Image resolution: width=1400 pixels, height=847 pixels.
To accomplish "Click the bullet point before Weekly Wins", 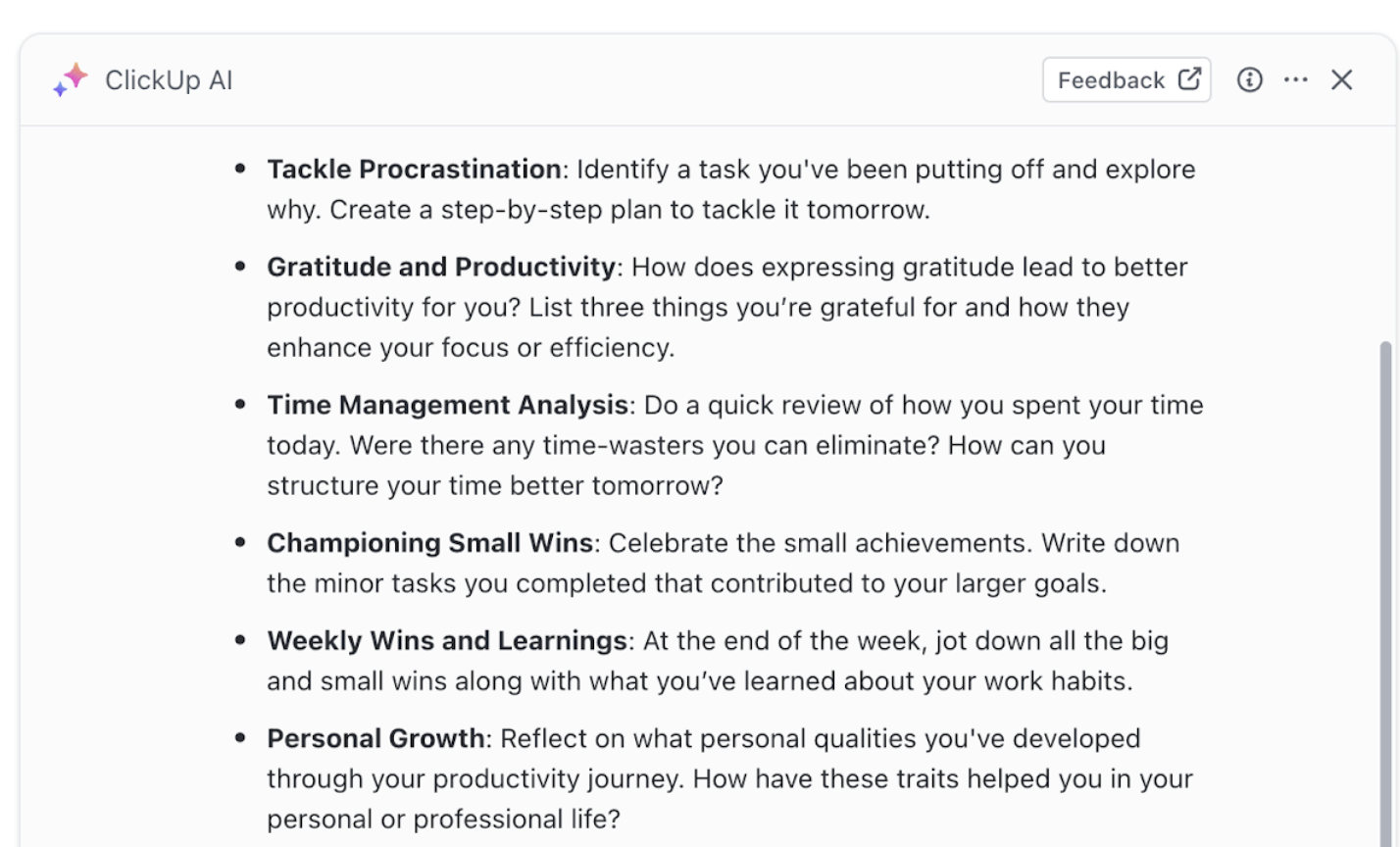I will pos(240,640).
